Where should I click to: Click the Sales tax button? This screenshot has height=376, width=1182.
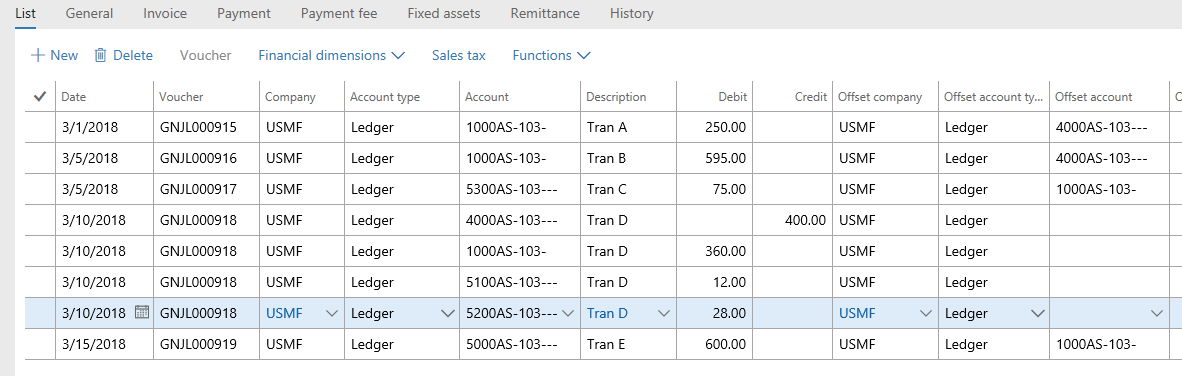[x=458, y=55]
